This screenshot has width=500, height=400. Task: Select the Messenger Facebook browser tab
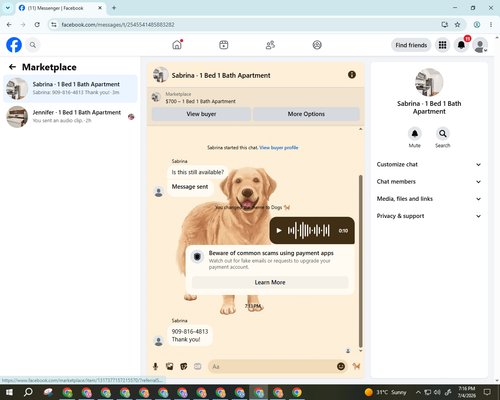coord(61,8)
